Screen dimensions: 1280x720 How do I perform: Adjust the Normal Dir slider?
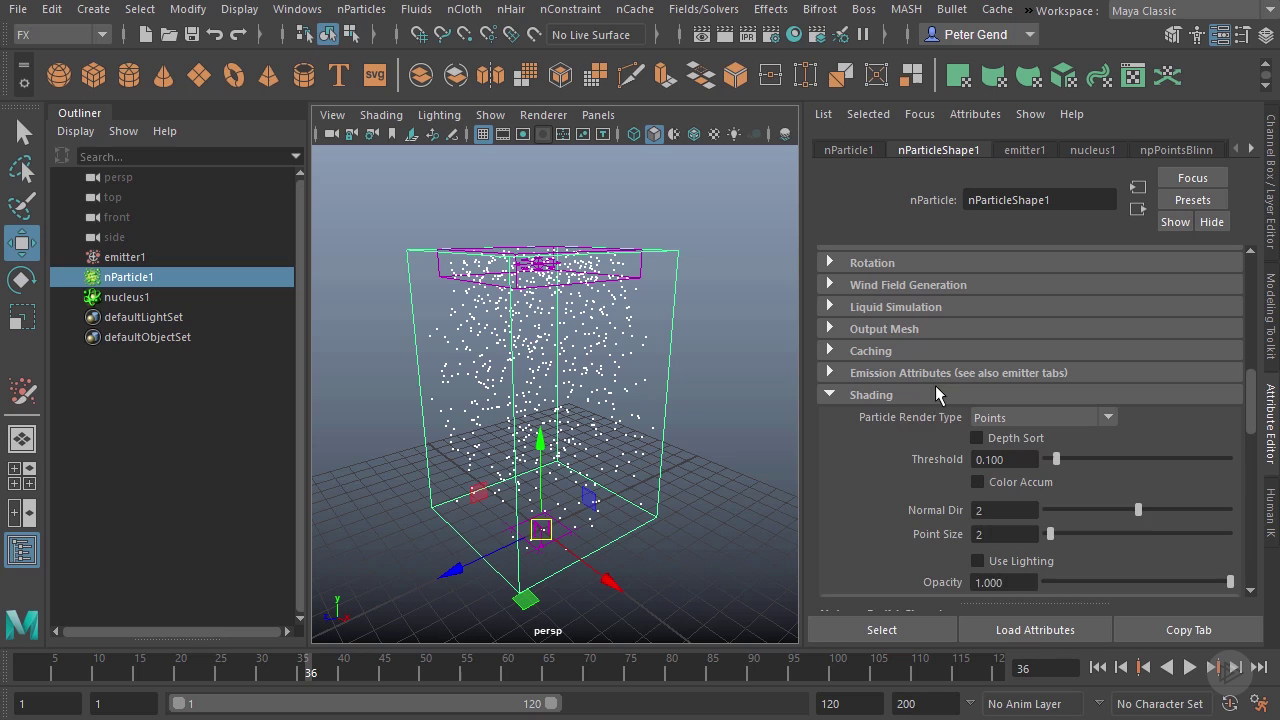(1137, 510)
